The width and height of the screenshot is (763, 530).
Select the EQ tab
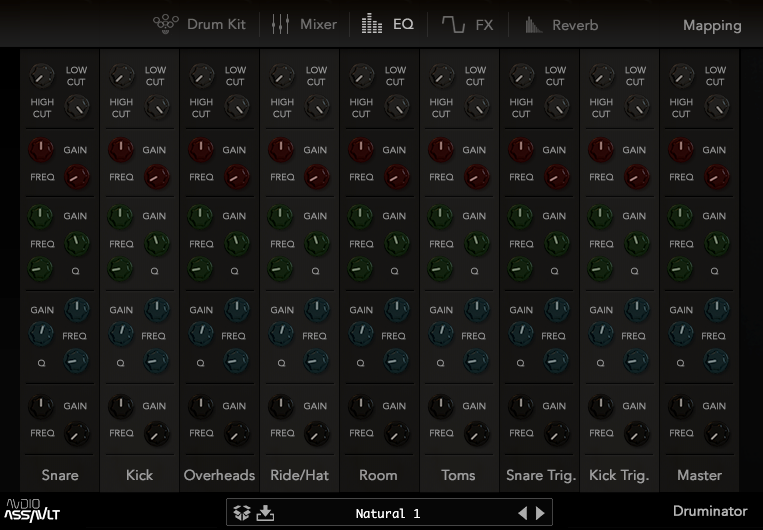tap(387, 24)
